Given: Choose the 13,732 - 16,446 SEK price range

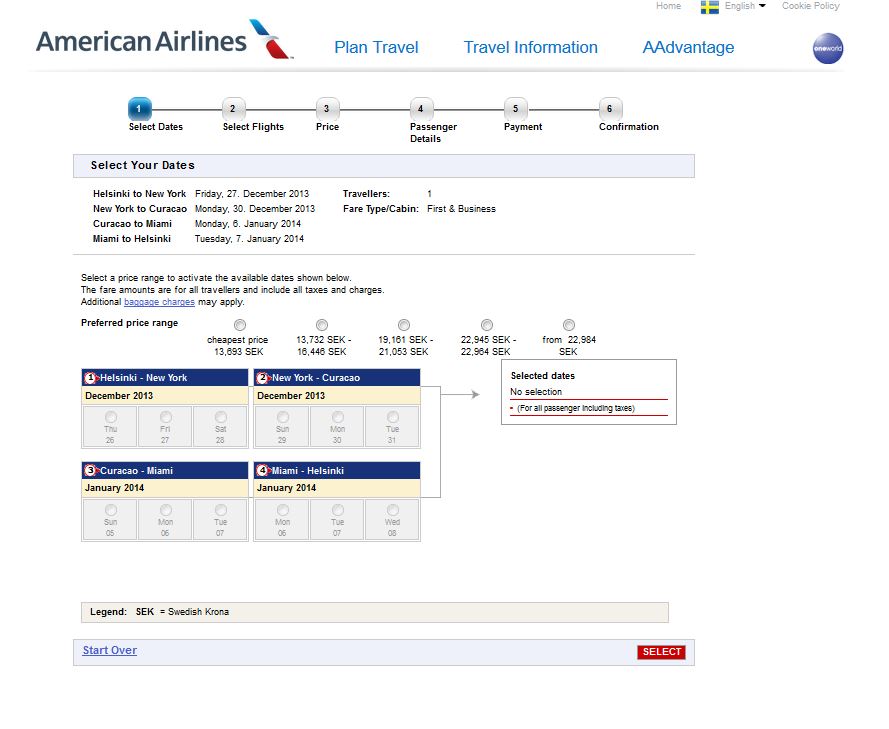Looking at the screenshot, I should 322,325.
